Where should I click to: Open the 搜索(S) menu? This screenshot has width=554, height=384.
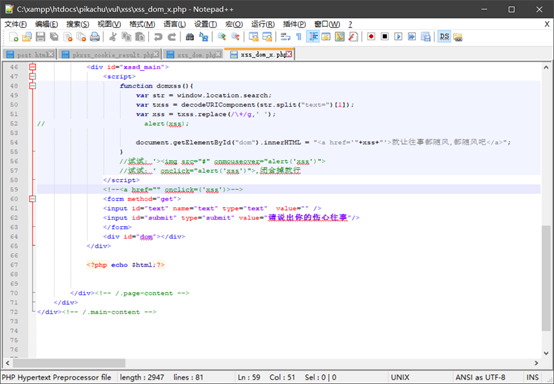78,24
